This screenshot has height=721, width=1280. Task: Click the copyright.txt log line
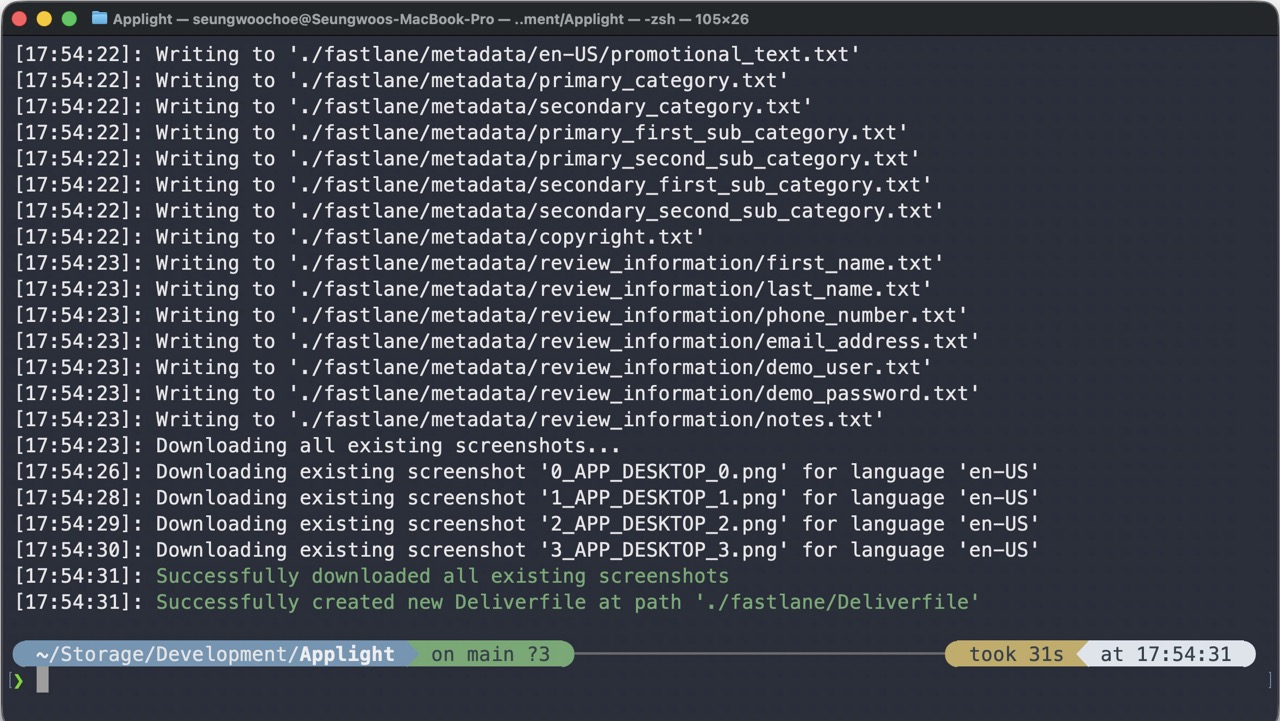359,237
